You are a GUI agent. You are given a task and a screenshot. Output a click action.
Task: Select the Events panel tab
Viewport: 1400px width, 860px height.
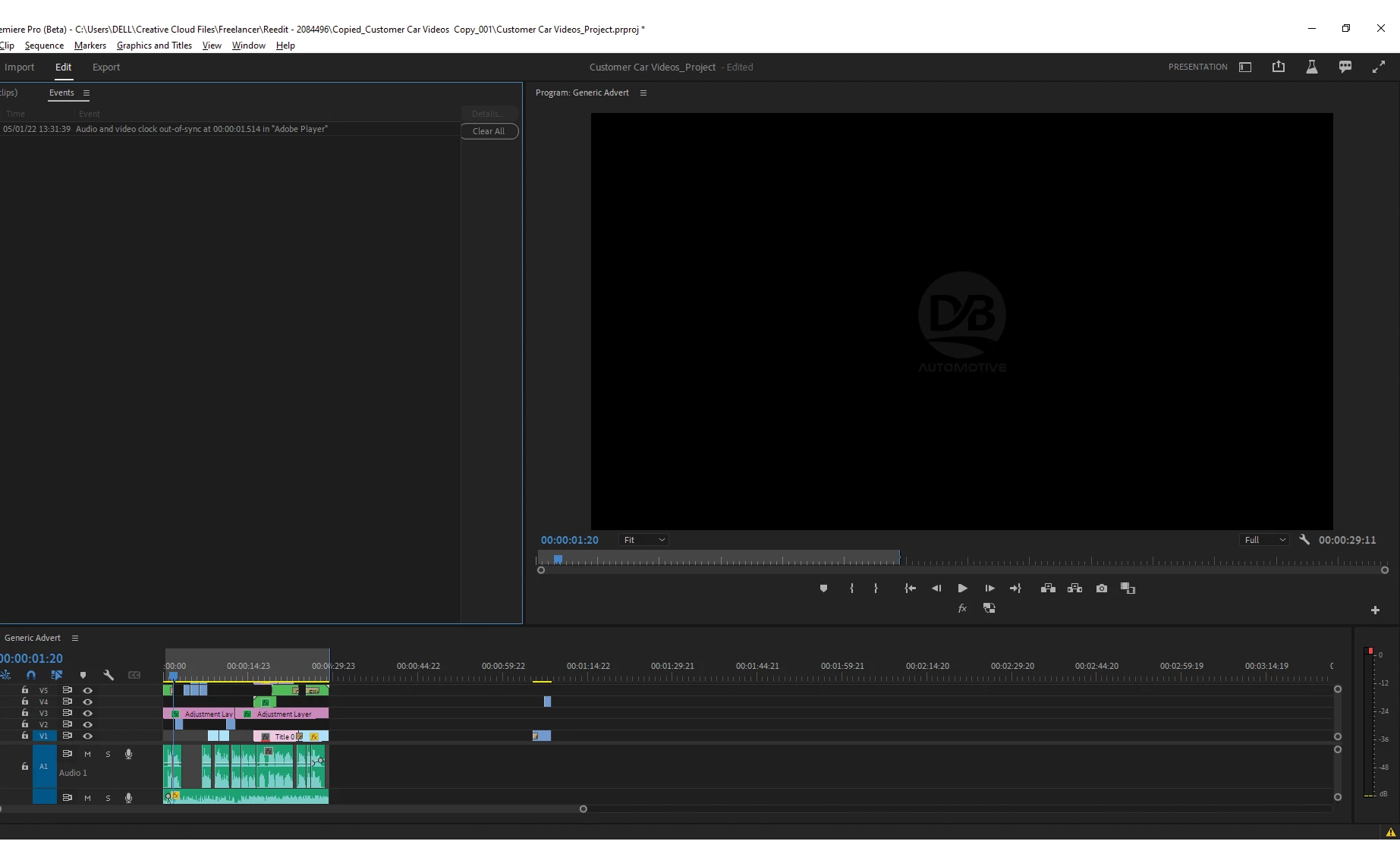[x=61, y=93]
